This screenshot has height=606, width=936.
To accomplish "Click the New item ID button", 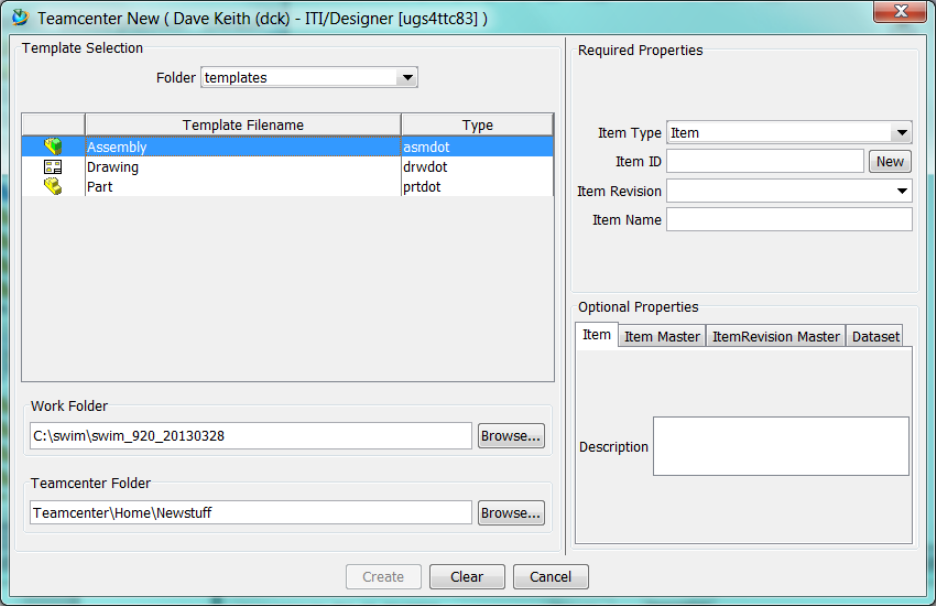I will [889, 162].
